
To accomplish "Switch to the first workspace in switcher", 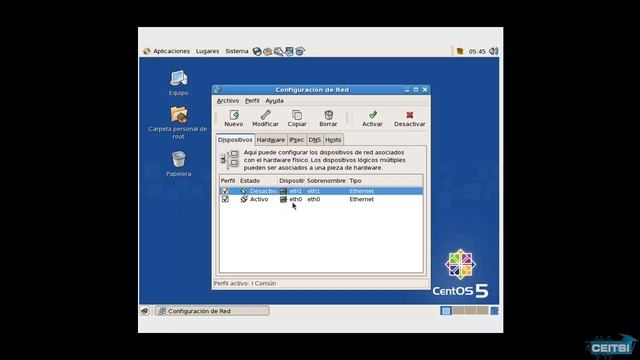I will [x=446, y=311].
